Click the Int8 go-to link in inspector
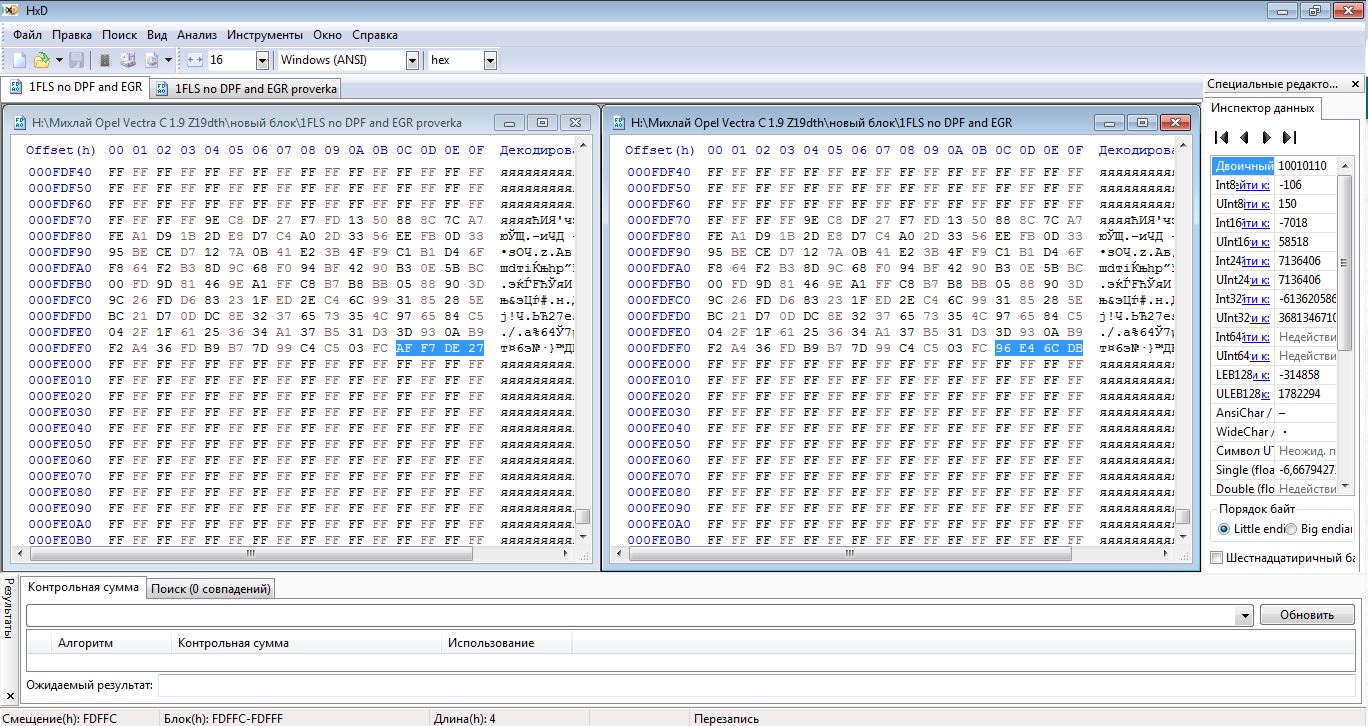 click(x=1254, y=185)
